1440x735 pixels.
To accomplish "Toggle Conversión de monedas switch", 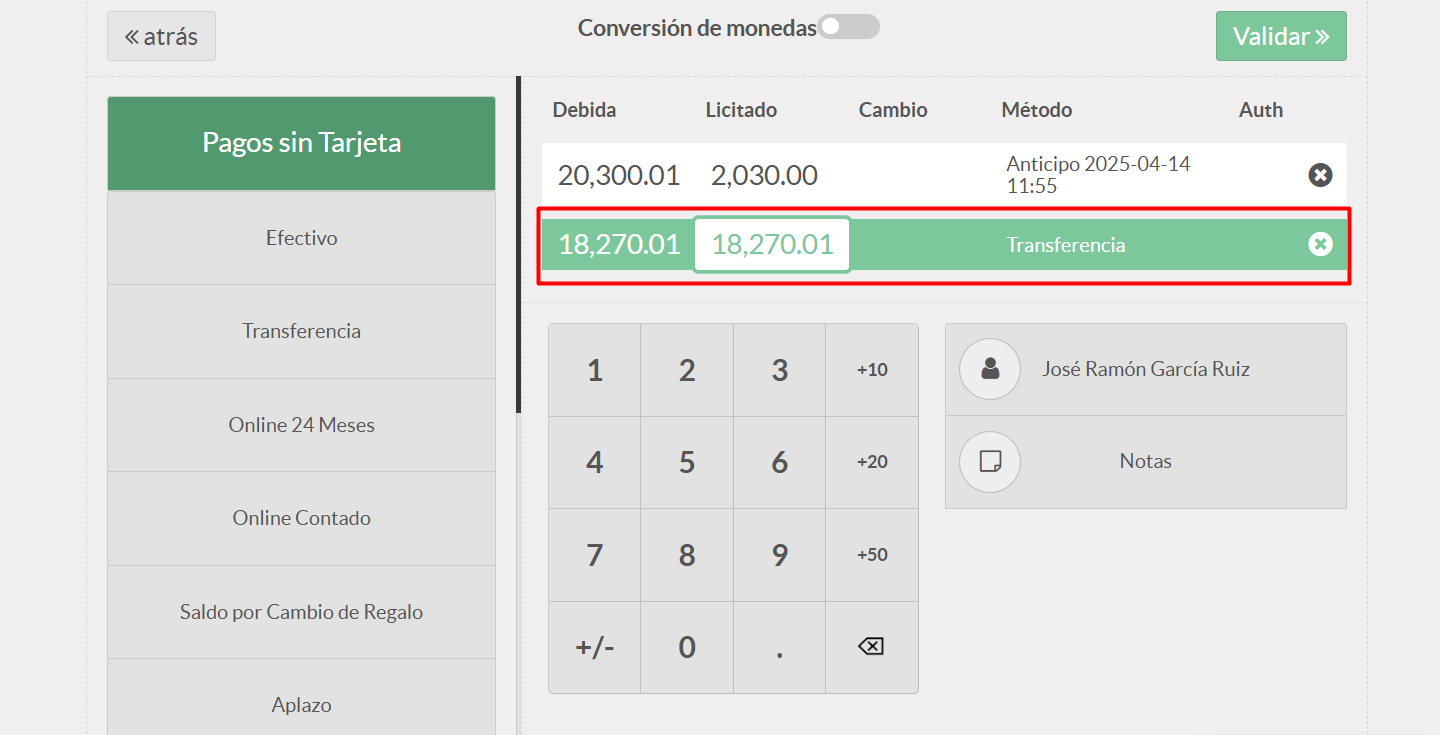I will [x=849, y=27].
